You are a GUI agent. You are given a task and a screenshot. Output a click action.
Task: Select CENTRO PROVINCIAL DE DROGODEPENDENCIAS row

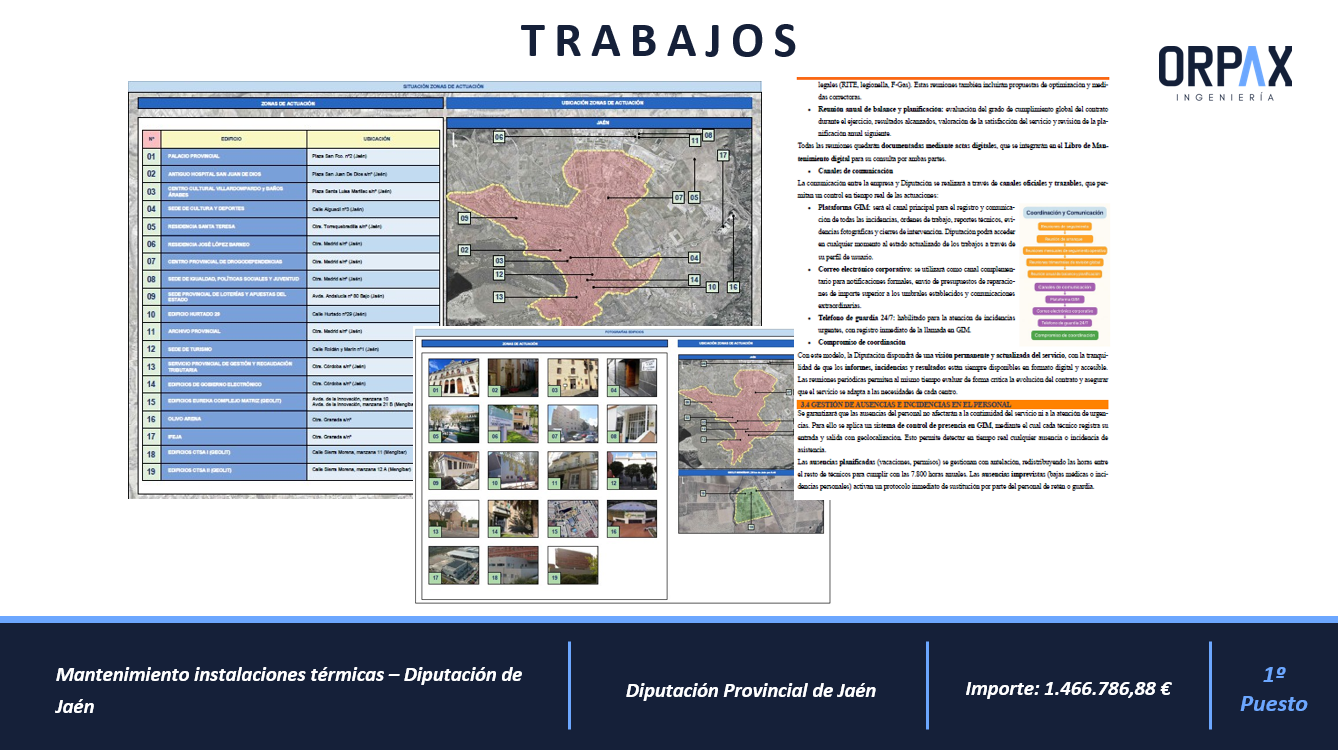(x=290, y=261)
